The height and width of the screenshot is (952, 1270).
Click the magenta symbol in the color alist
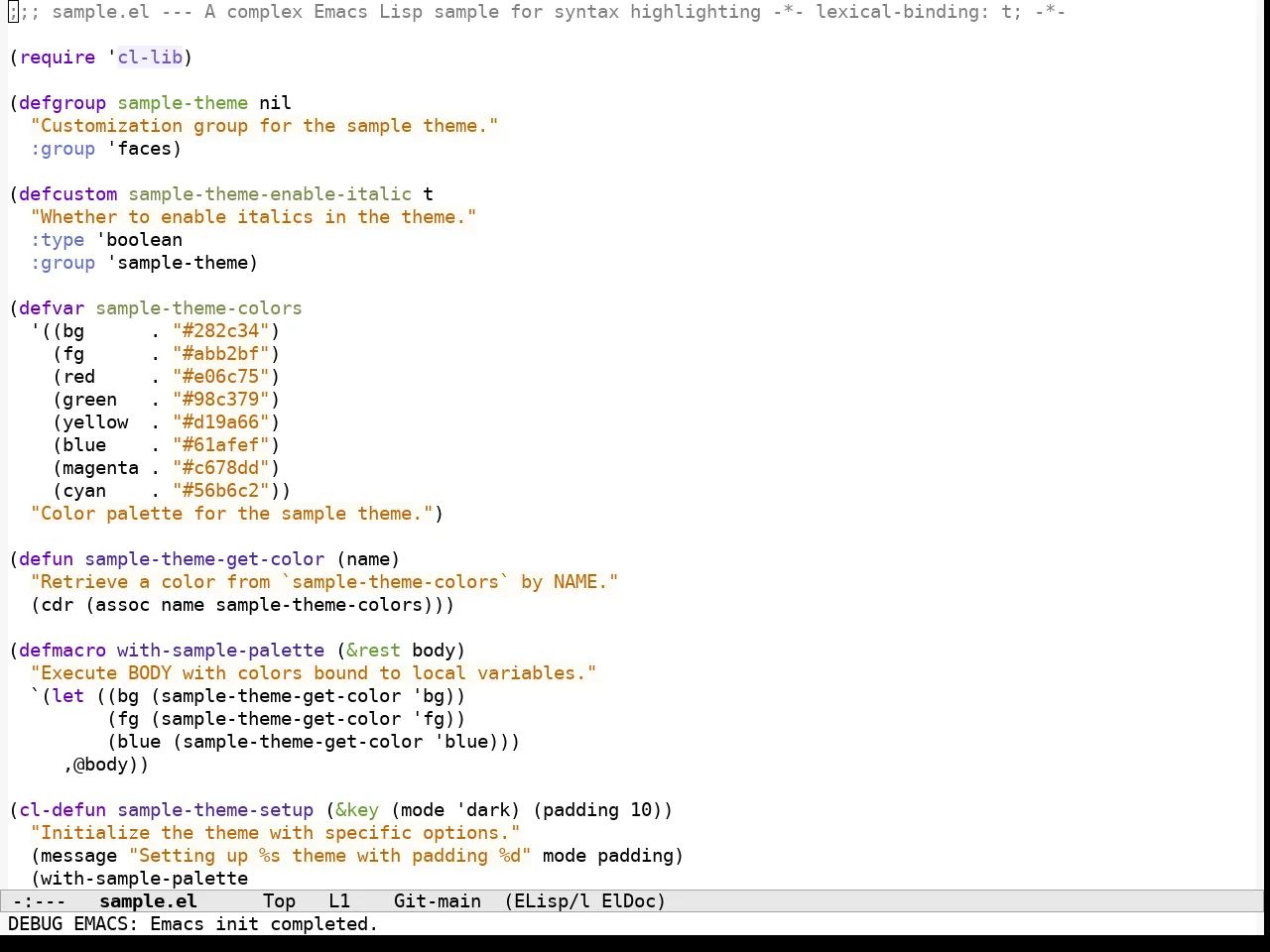point(100,468)
